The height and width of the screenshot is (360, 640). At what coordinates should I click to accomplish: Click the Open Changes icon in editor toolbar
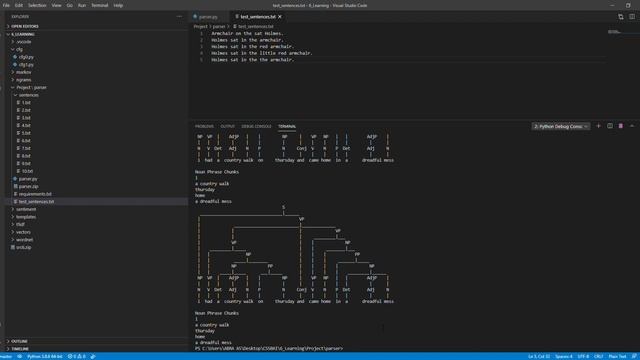click(620, 17)
